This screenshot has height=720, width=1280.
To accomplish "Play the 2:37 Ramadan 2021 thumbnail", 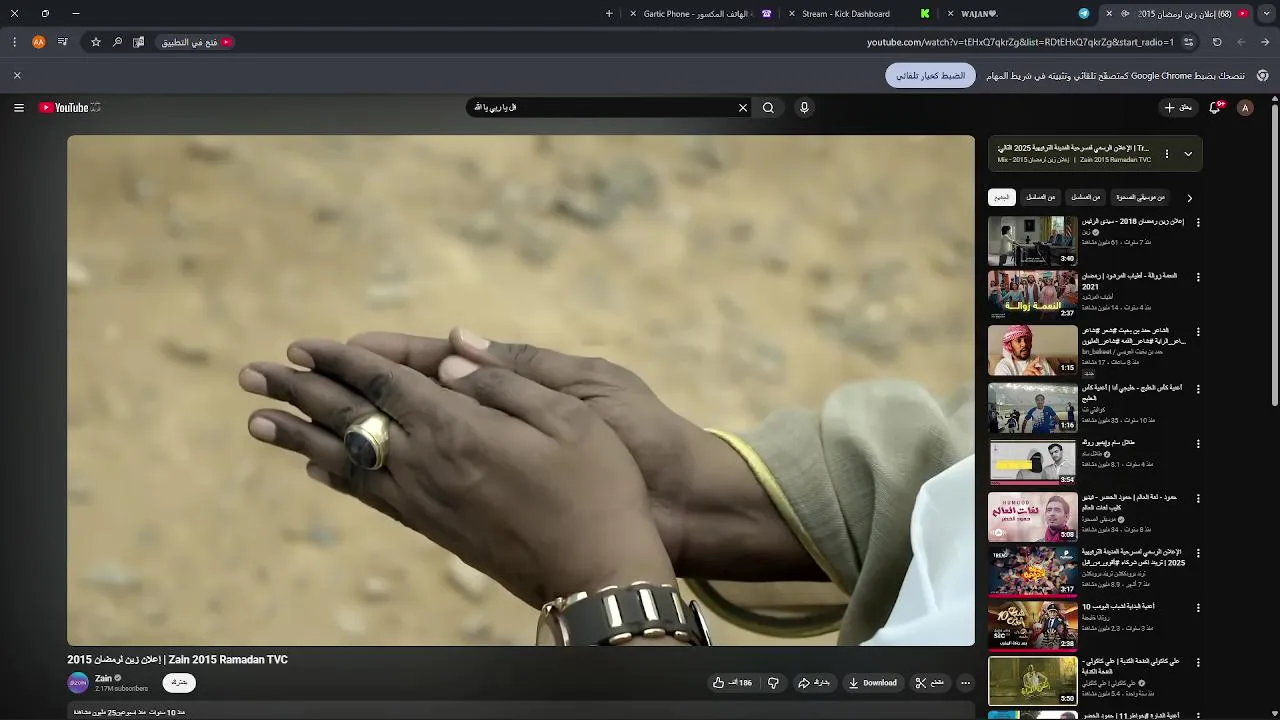I will (x=1033, y=295).
